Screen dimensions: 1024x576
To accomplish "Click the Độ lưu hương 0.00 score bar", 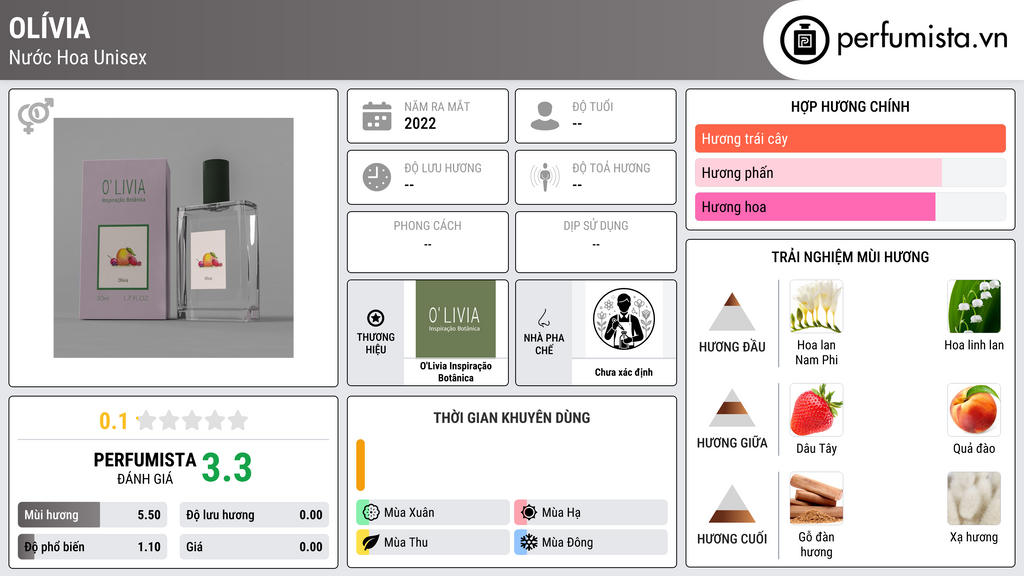I will 254,515.
